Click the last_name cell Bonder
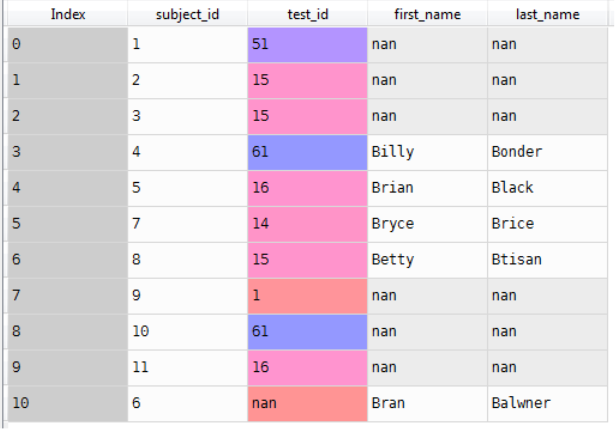 549,152
